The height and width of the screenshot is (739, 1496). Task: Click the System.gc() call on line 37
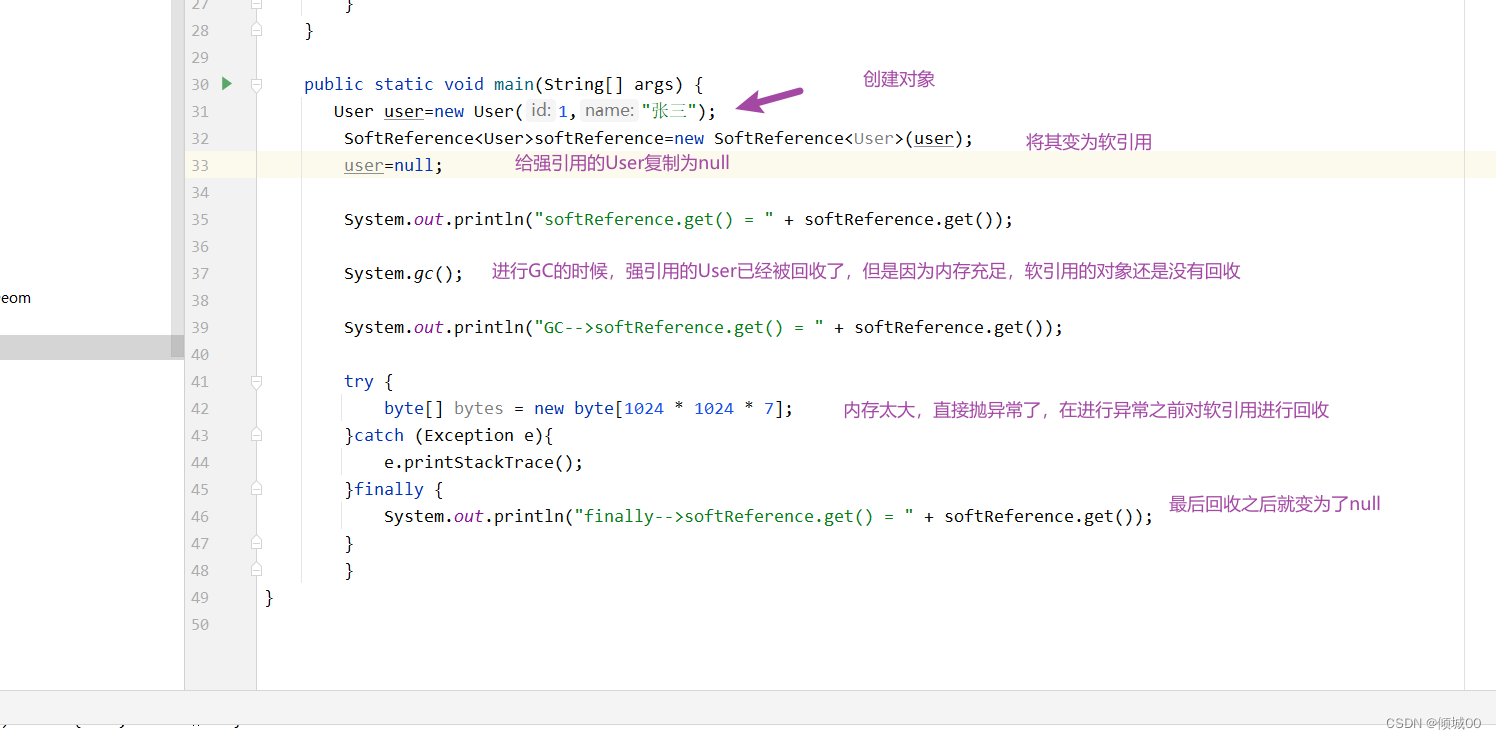click(404, 274)
